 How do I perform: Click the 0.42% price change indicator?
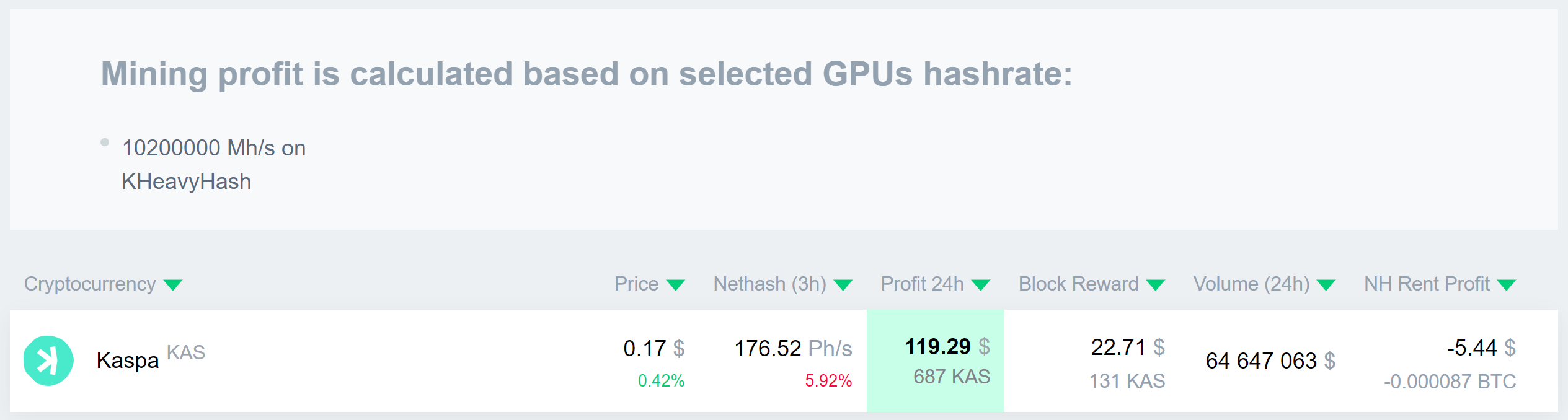point(659,383)
